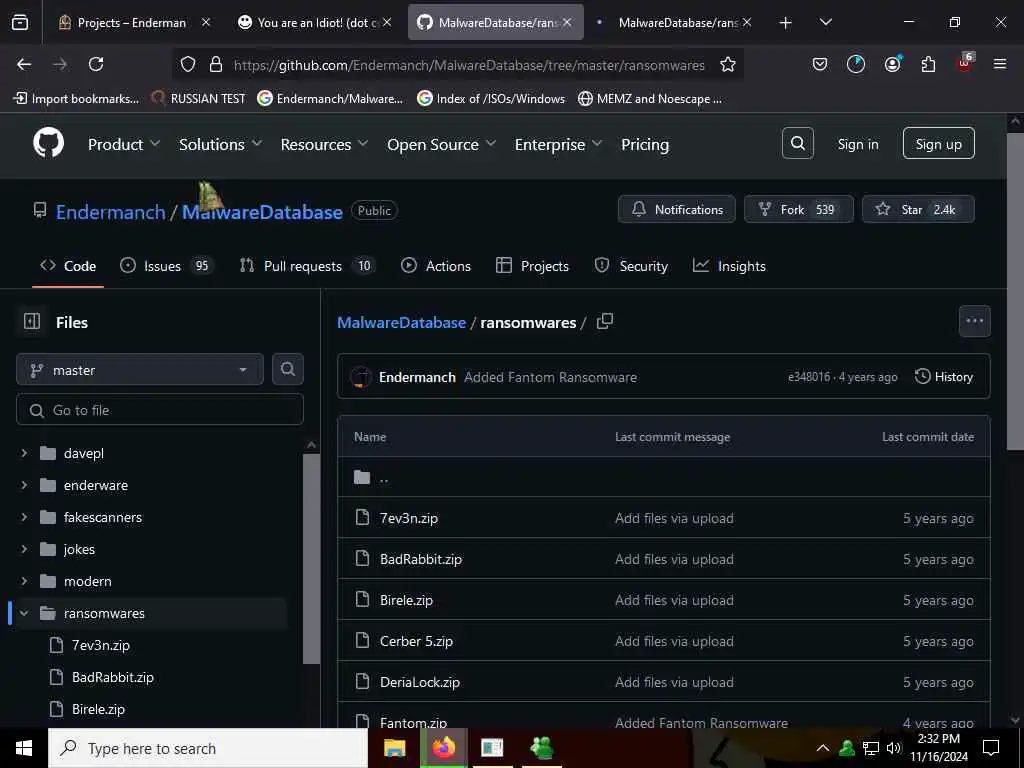Switch to the Issues tab
The height and width of the screenshot is (768, 1024).
pos(166,266)
